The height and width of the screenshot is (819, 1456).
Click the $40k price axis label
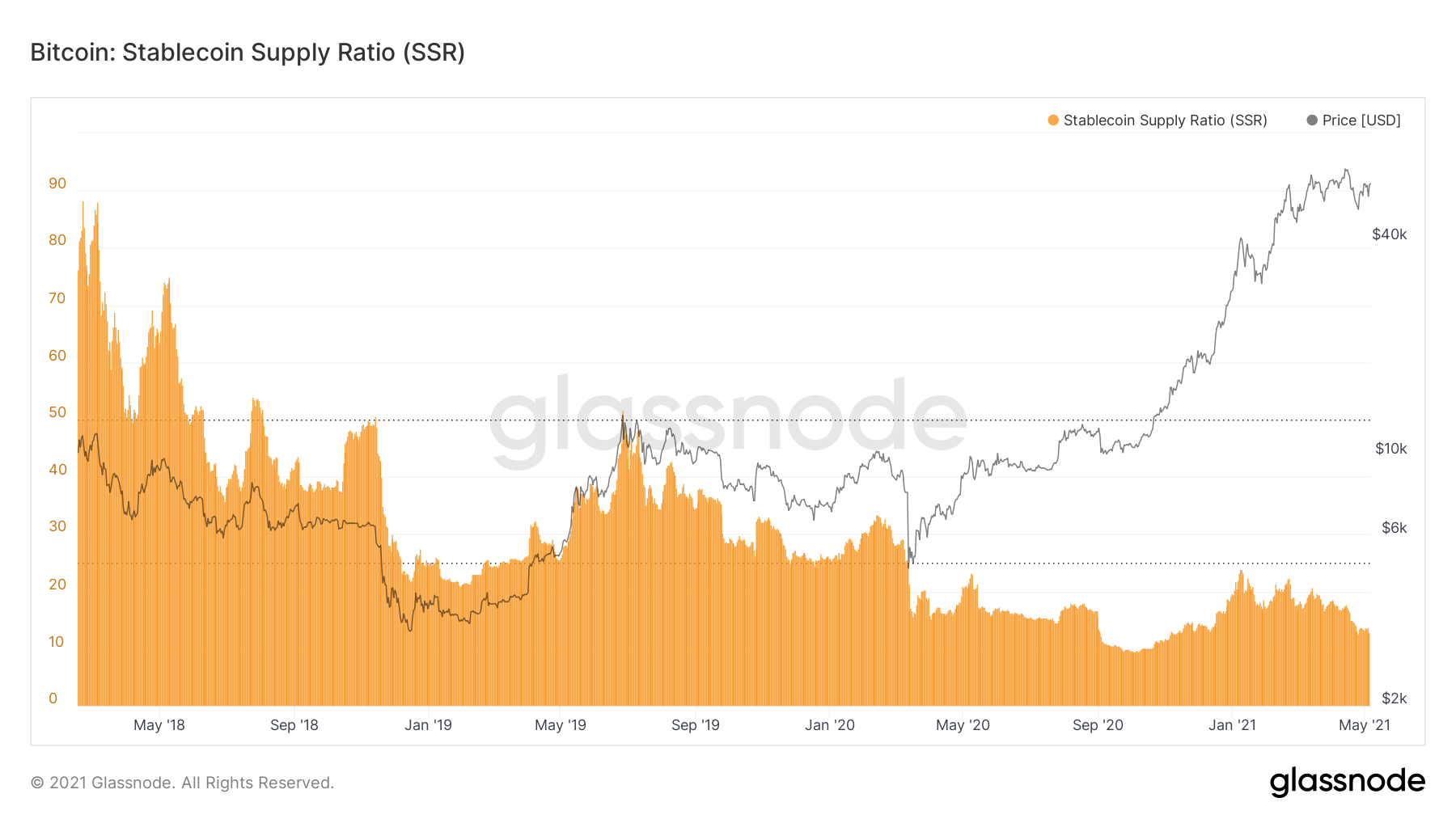tap(1390, 234)
